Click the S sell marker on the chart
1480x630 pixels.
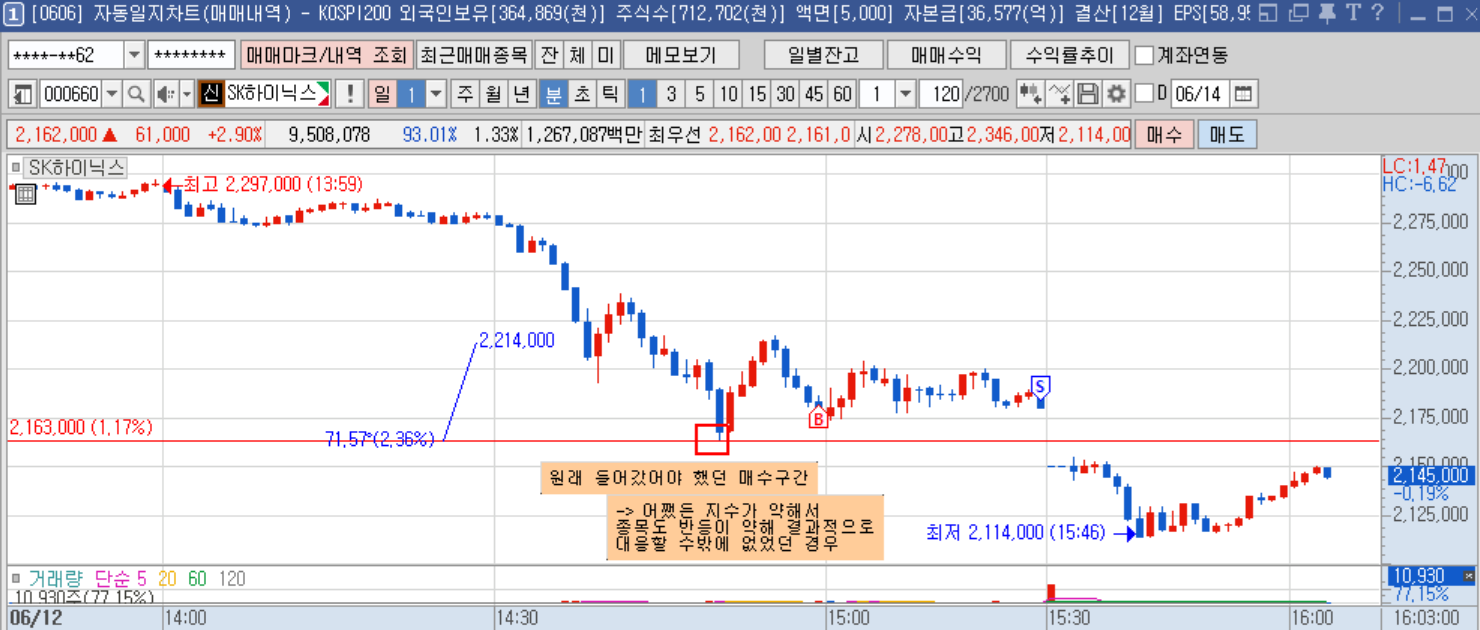1040,386
